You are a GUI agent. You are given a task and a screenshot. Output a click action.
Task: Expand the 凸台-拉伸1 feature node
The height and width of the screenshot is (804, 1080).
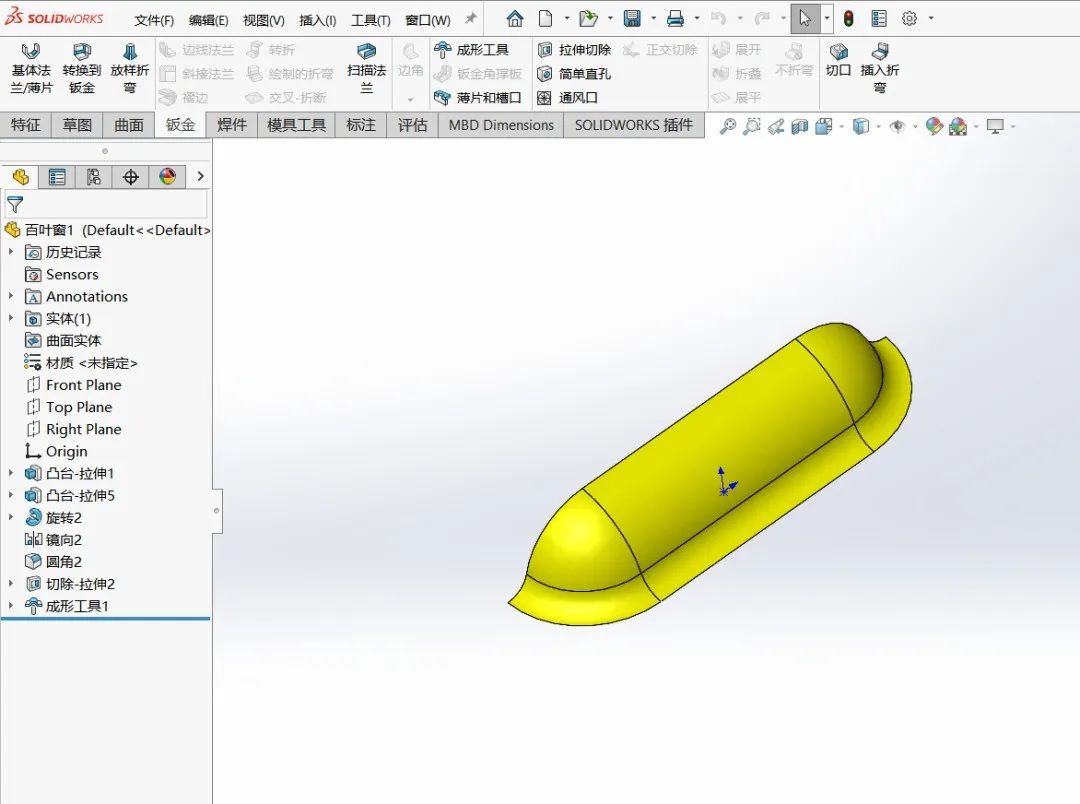(x=11, y=473)
